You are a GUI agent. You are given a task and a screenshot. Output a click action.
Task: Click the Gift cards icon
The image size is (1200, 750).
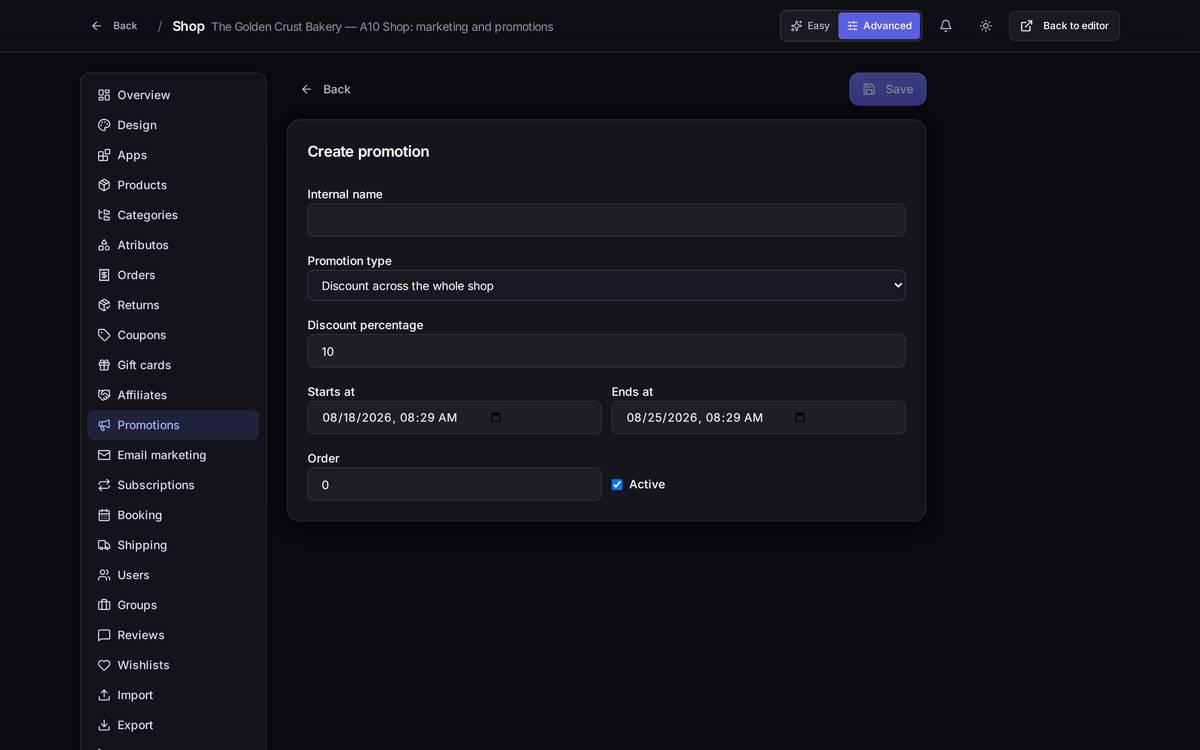coord(104,365)
